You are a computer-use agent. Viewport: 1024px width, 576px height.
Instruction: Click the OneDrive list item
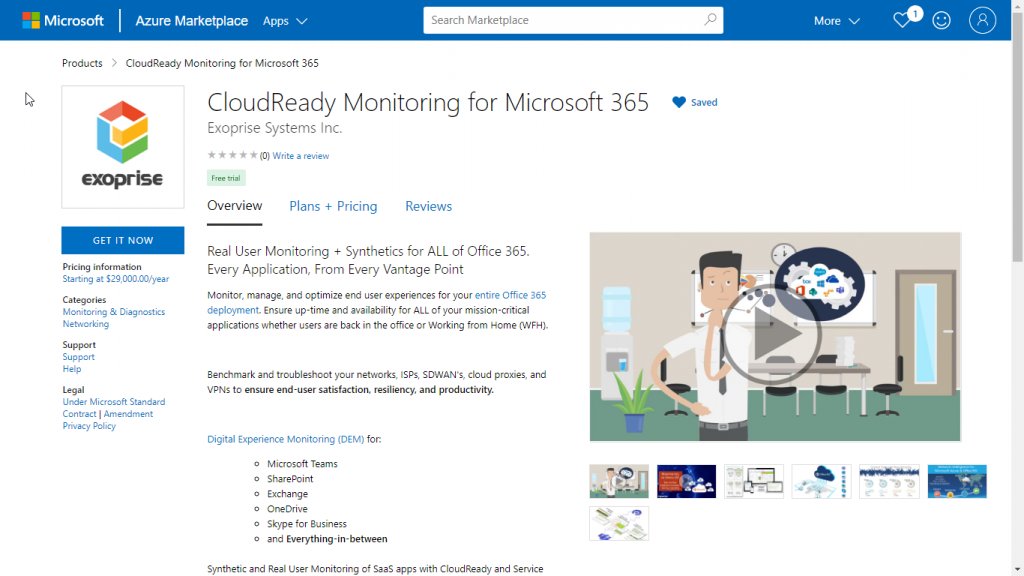pos(287,509)
